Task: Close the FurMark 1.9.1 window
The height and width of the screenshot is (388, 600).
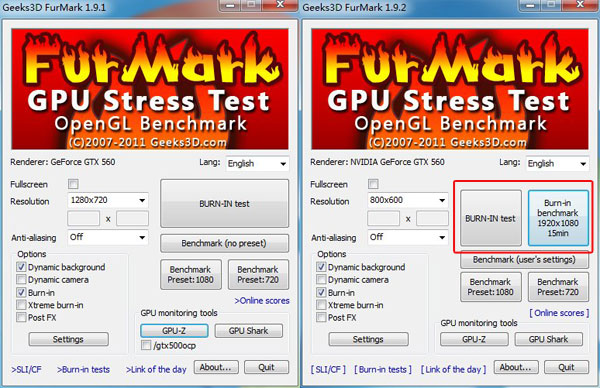Action: coord(280,5)
